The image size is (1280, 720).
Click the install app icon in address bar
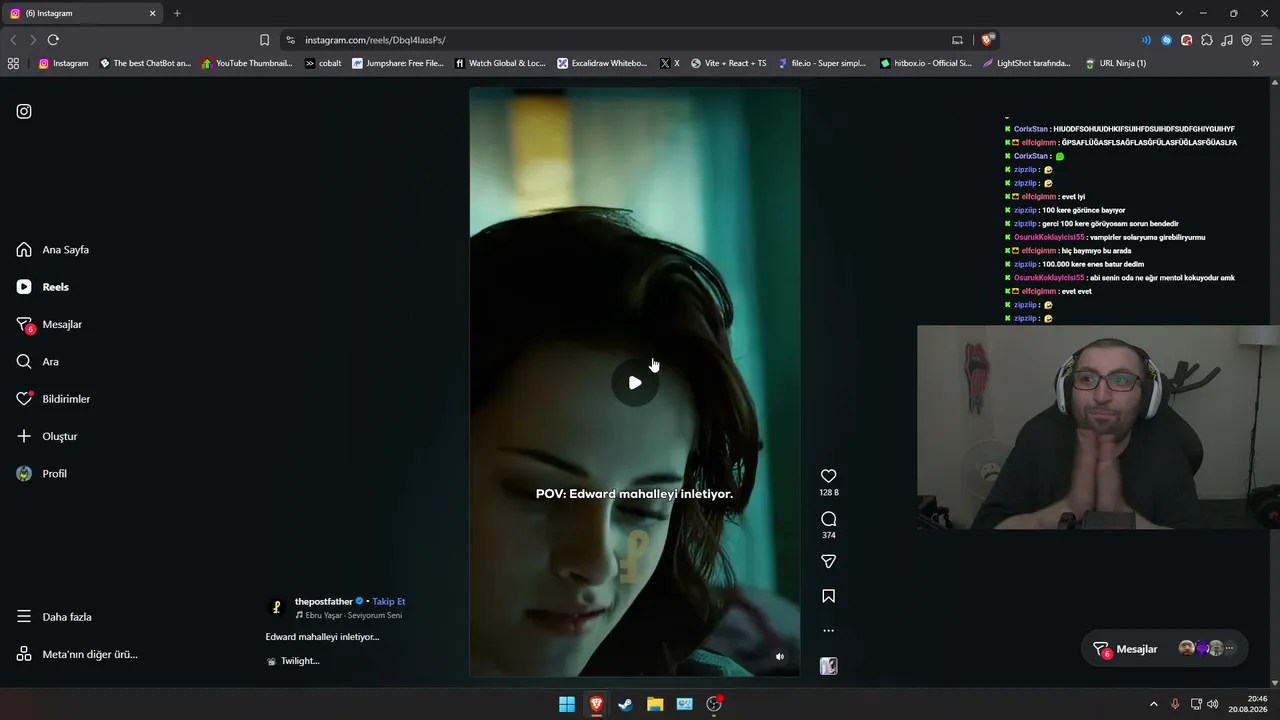[957, 40]
